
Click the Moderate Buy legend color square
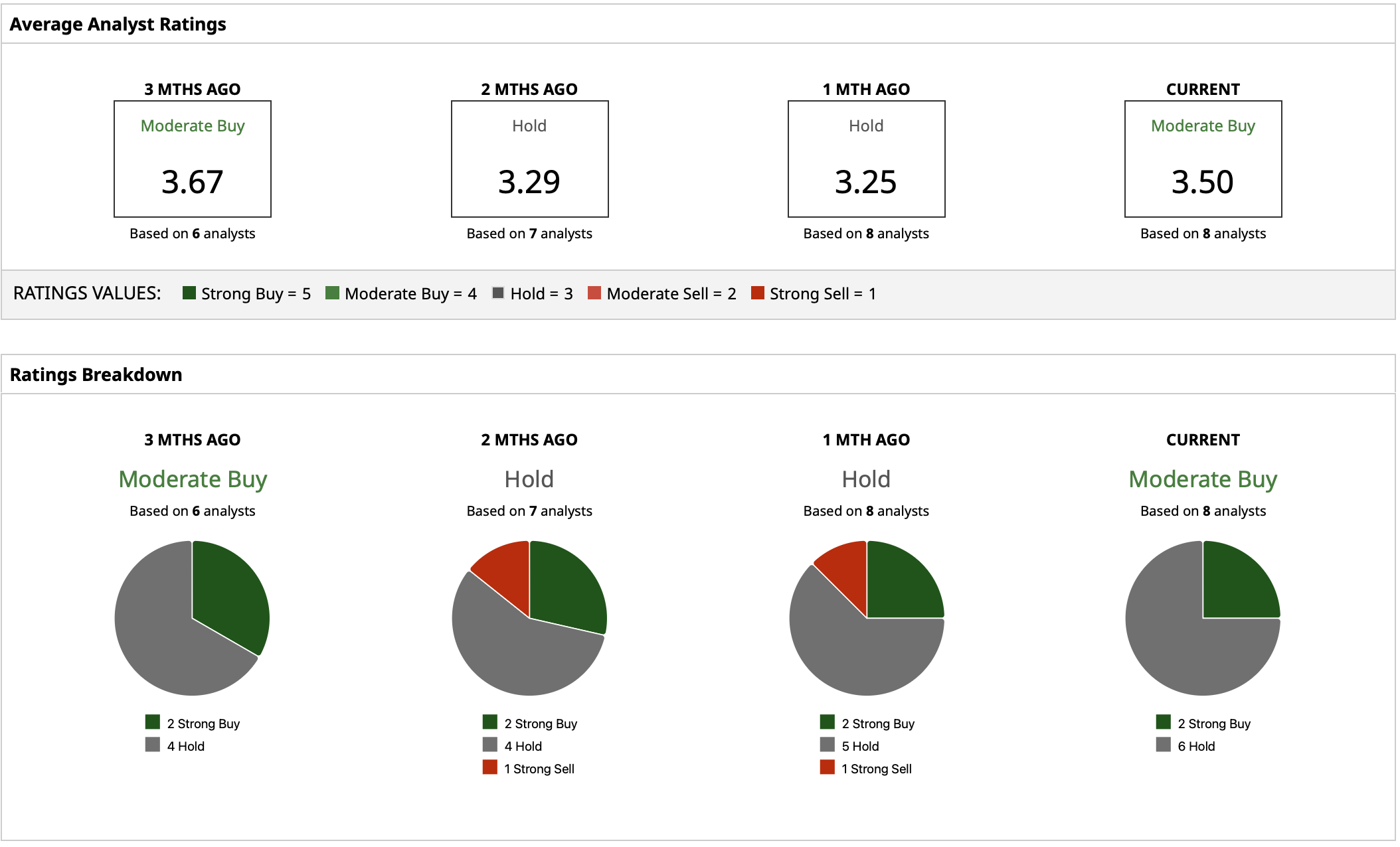pyautogui.click(x=332, y=293)
